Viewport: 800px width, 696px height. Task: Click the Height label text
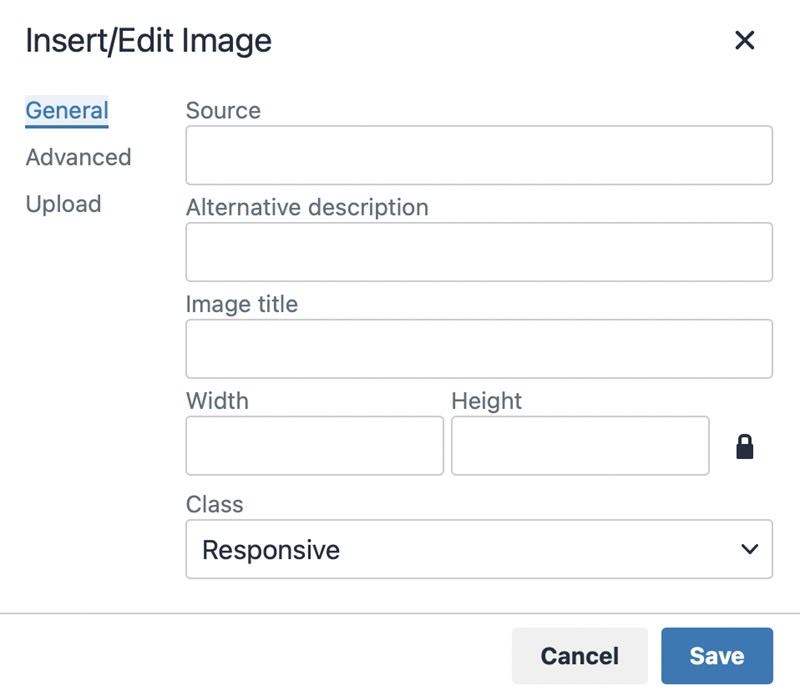486,401
